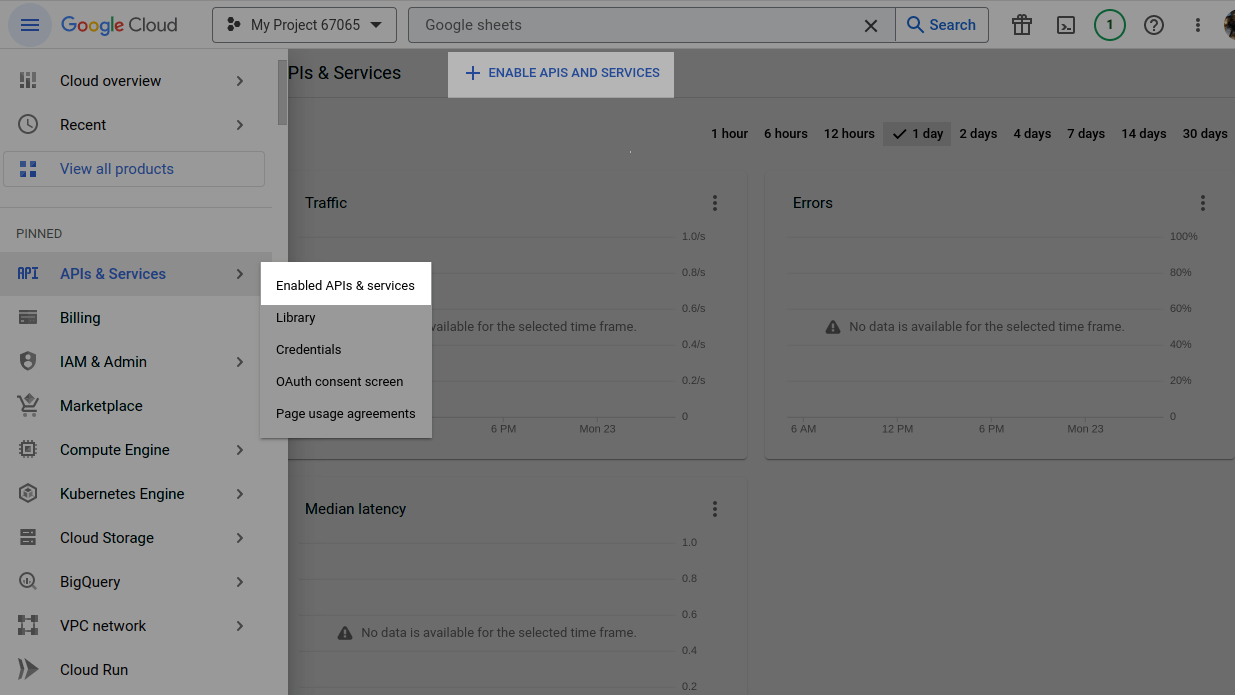
Task: Click the Recent clock icon
Action: coord(28,125)
